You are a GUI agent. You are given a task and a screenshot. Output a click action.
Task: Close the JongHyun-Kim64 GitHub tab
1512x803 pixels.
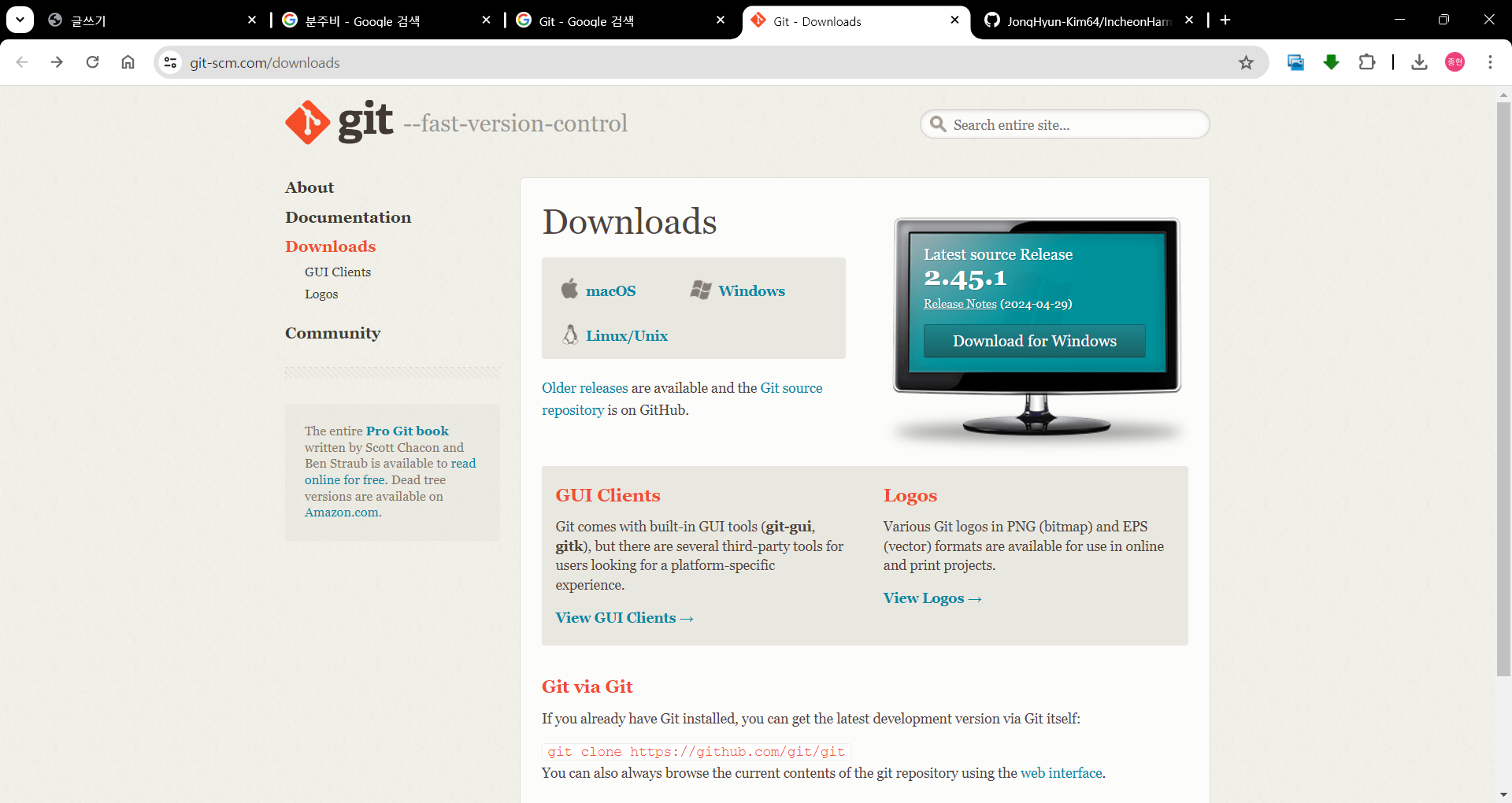1189,20
